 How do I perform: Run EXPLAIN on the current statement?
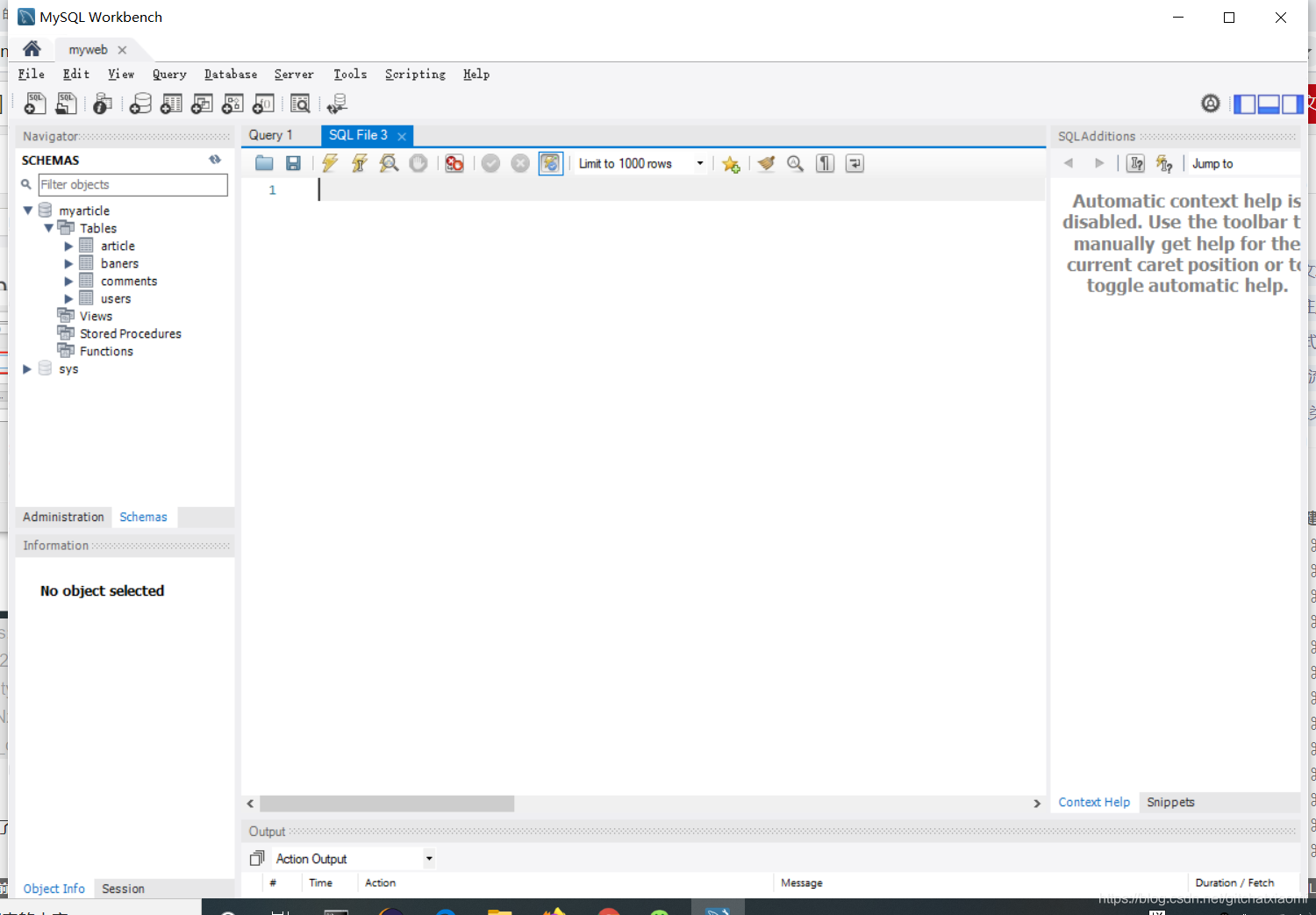(389, 163)
